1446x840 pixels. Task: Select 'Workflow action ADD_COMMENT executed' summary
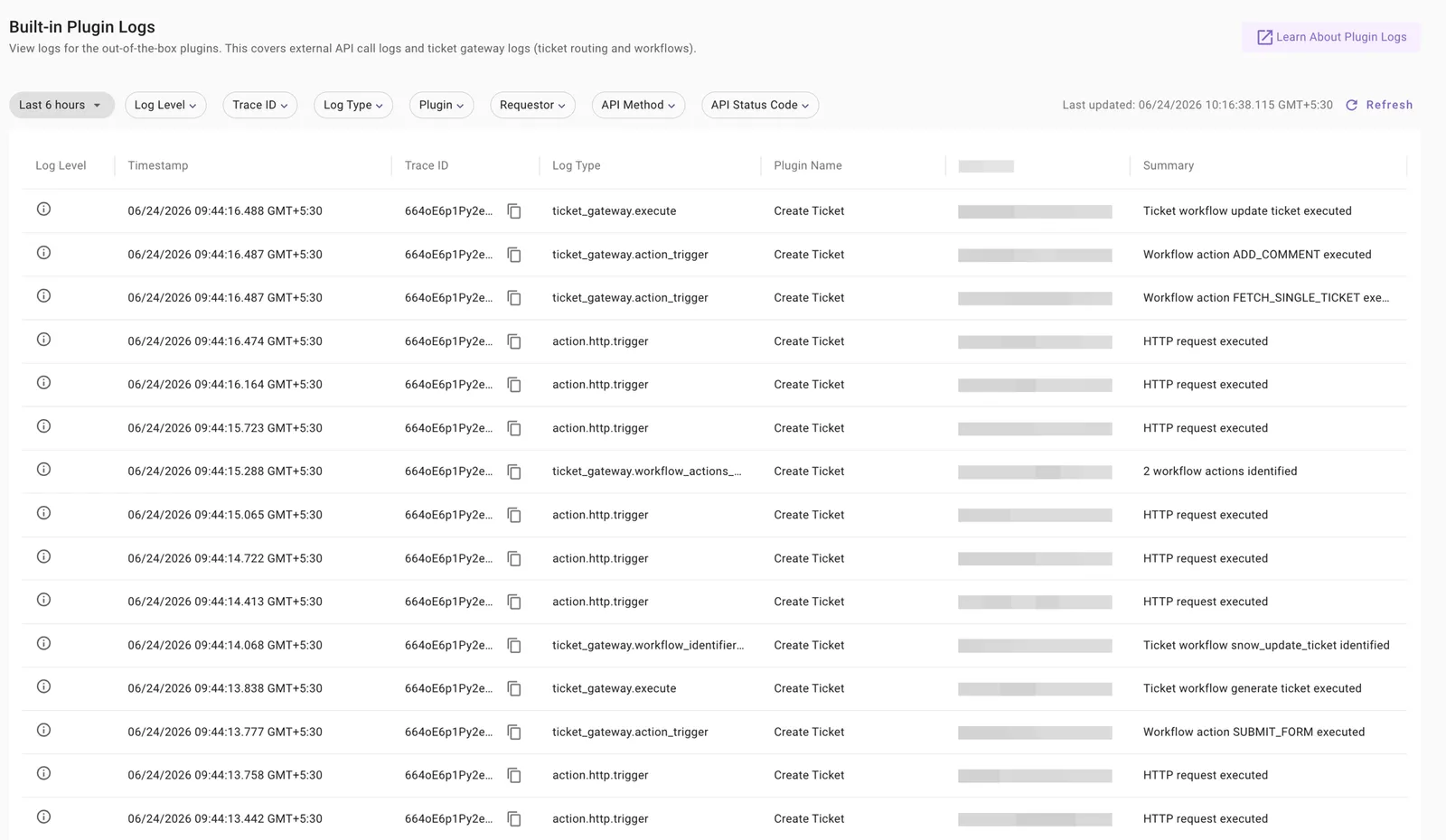coord(1257,255)
